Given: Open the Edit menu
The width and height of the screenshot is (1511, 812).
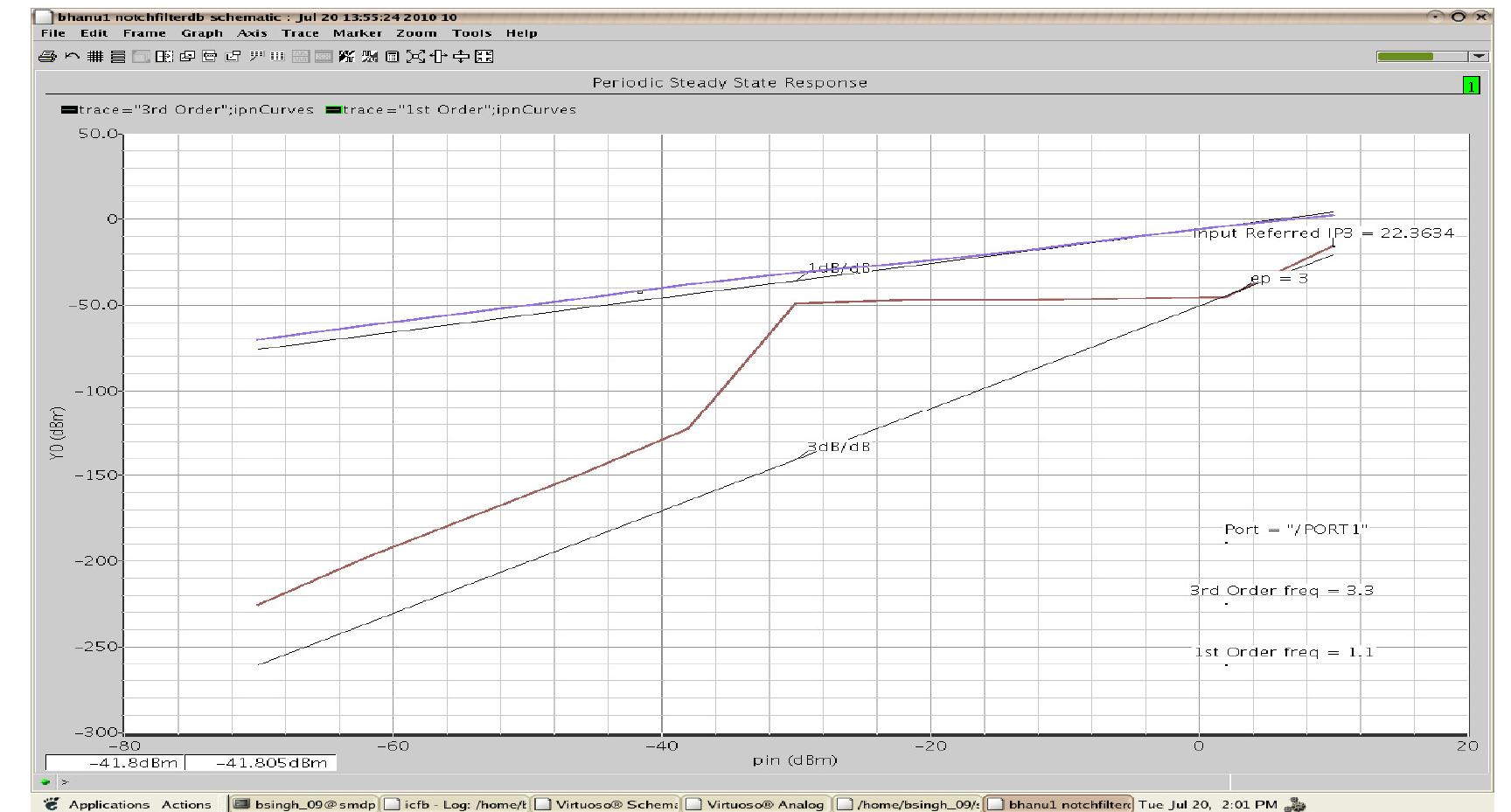Looking at the screenshot, I should (x=94, y=33).
